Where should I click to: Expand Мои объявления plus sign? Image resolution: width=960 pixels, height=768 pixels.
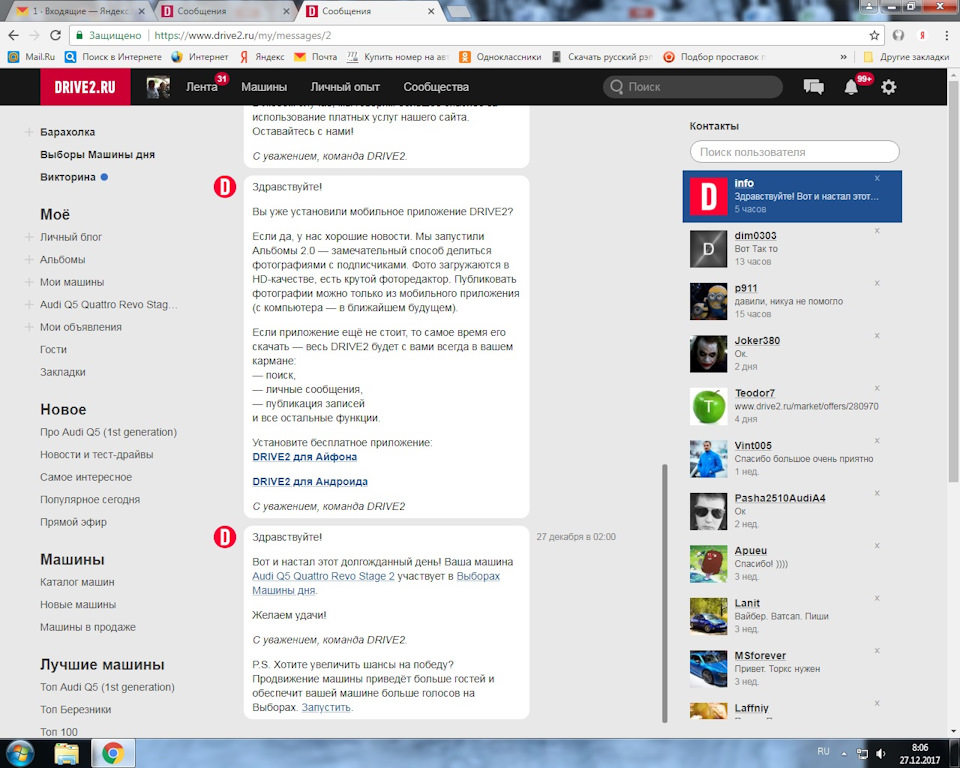[x=29, y=327]
